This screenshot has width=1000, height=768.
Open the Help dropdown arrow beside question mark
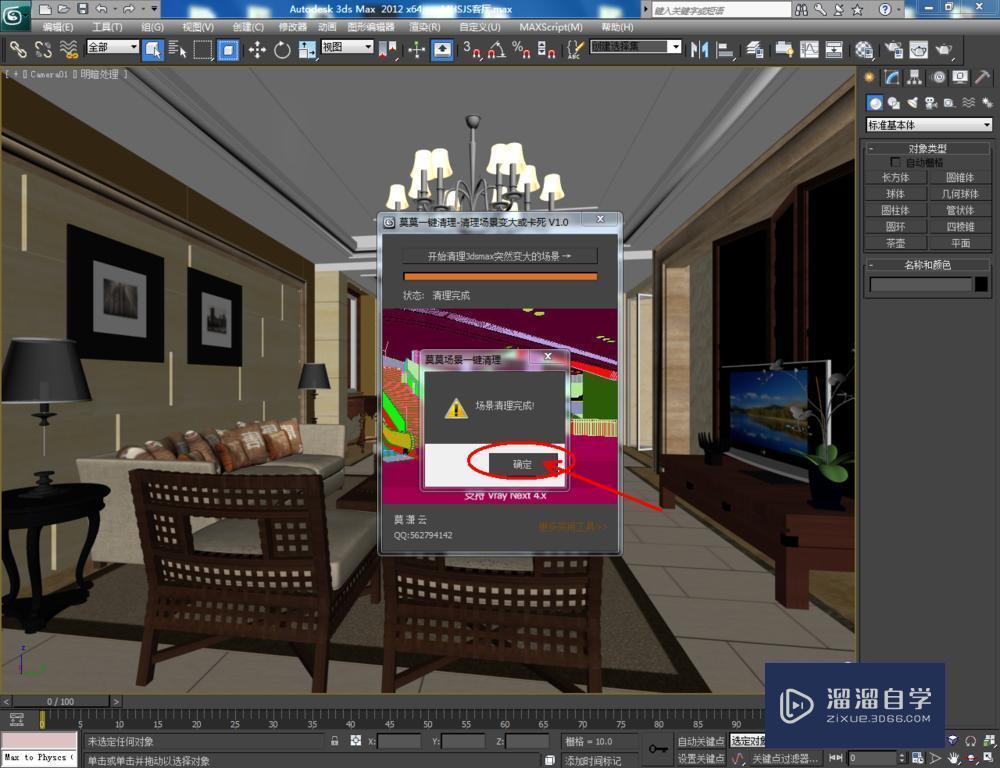coord(900,9)
